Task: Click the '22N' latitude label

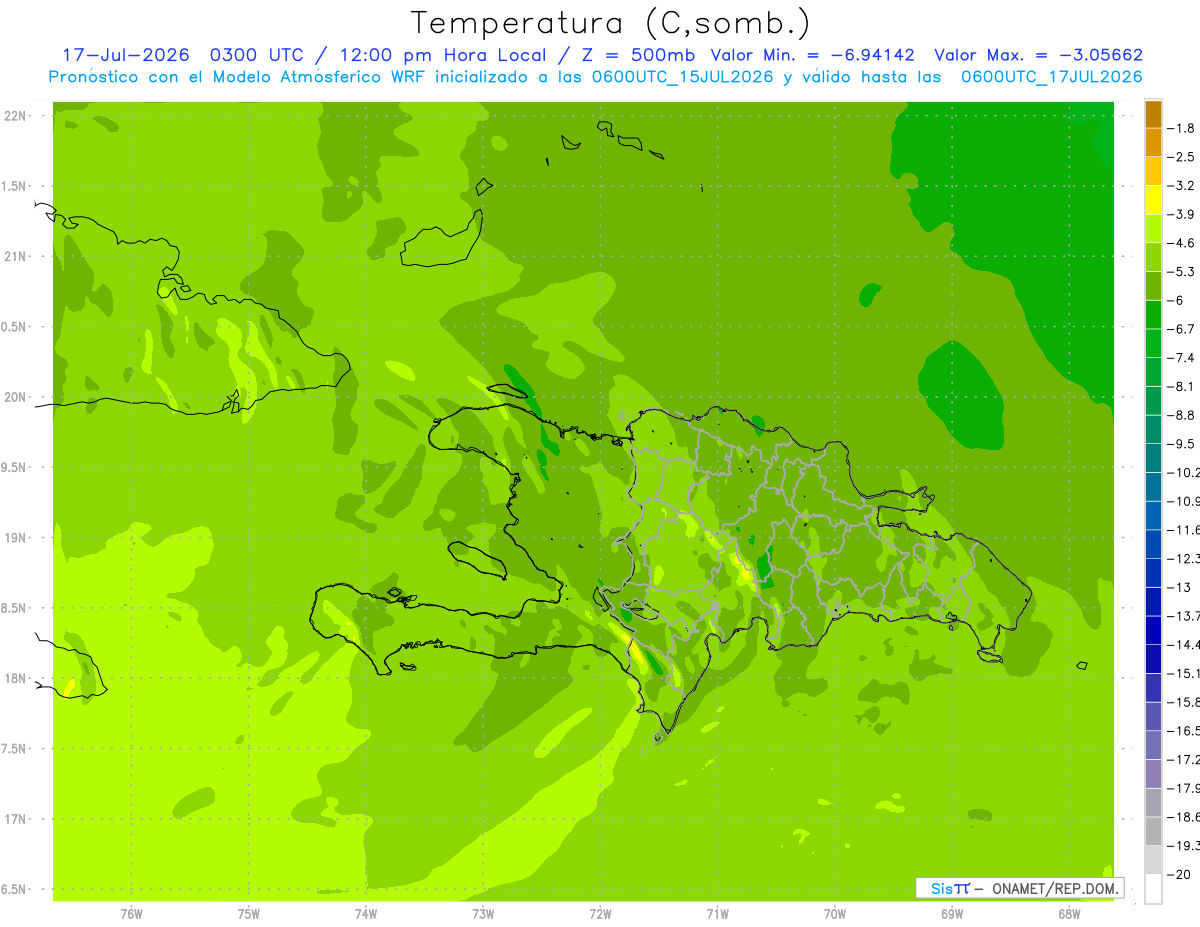Action: [17, 116]
